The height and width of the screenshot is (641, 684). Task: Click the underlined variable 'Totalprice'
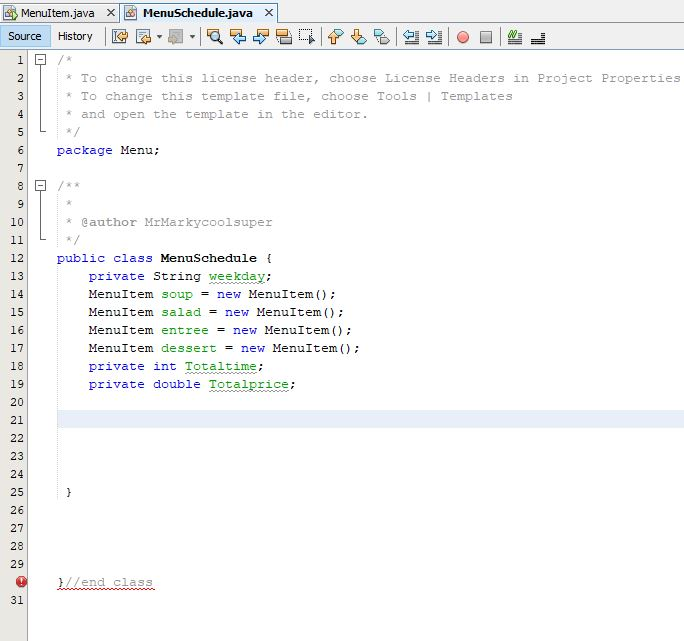point(249,384)
